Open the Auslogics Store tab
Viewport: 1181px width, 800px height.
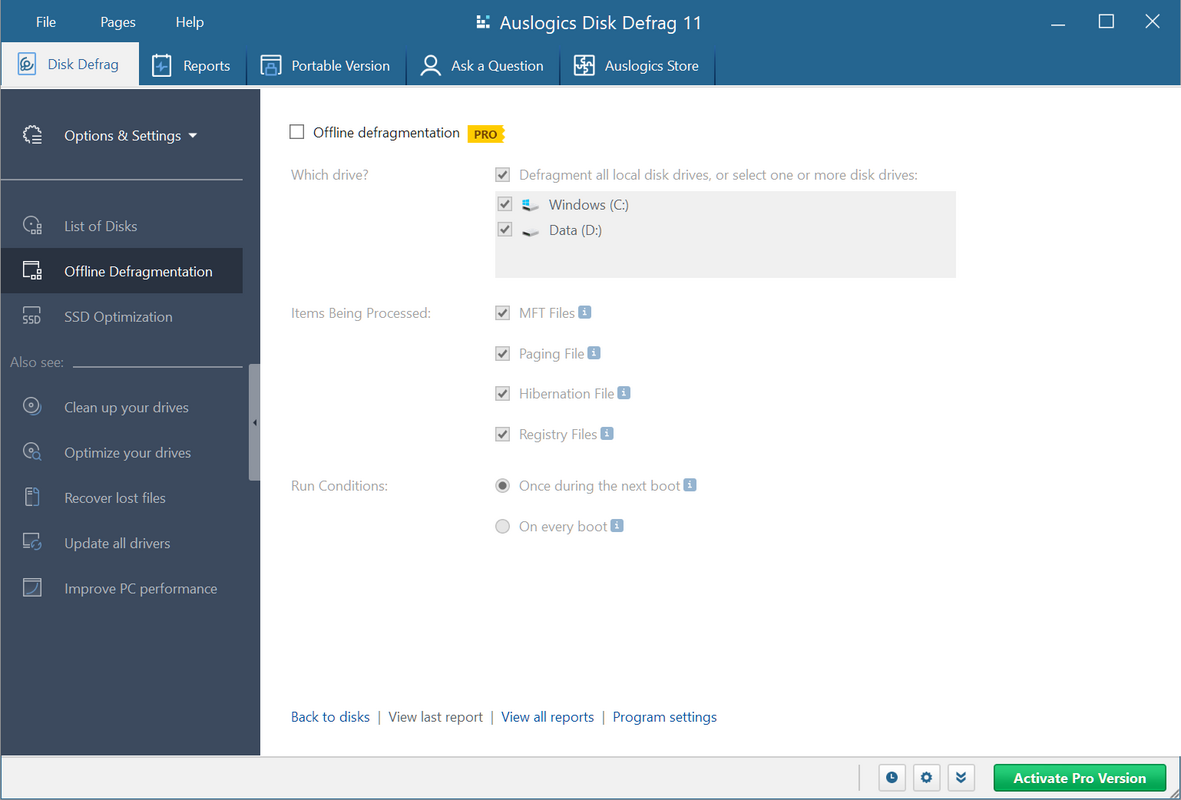[x=636, y=66]
